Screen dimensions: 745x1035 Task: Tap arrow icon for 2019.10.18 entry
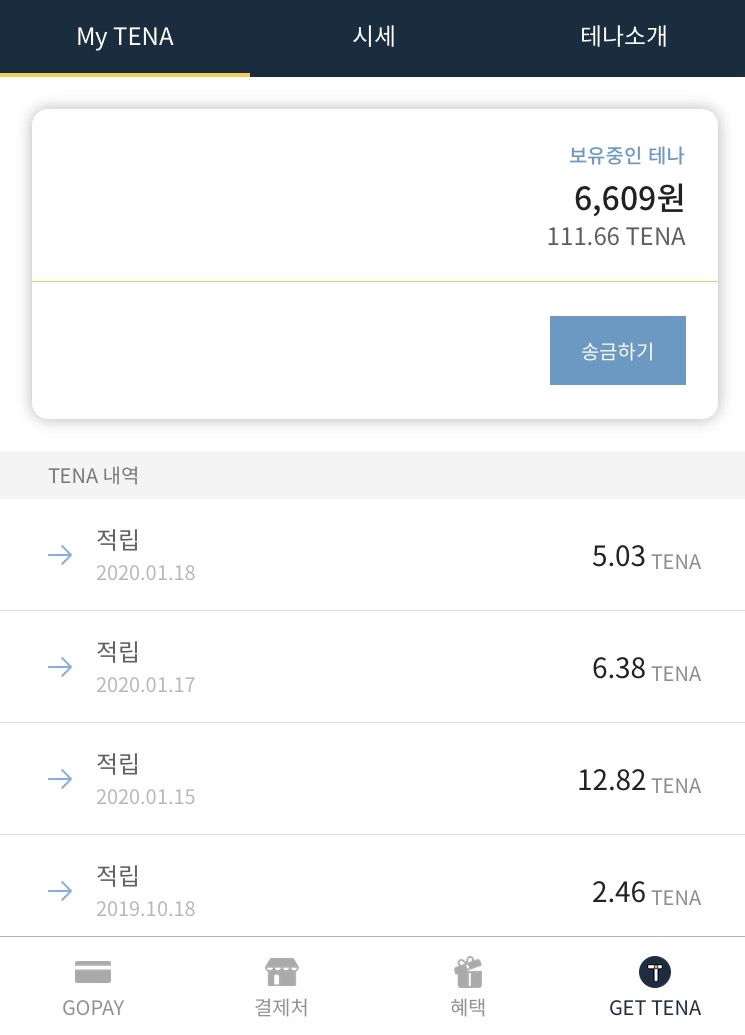pos(60,891)
